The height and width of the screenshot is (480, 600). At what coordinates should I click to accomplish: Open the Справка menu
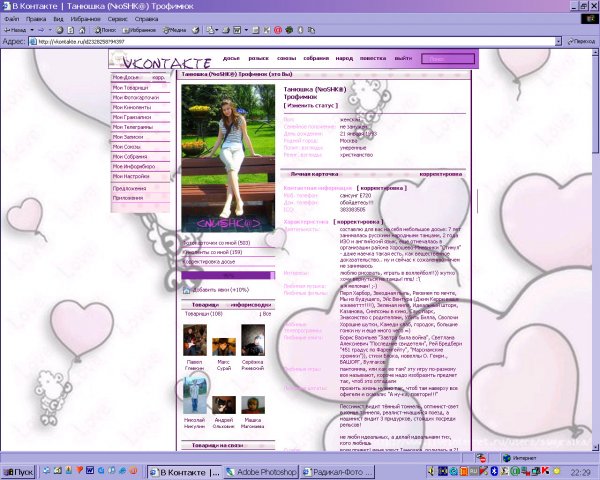click(x=146, y=19)
